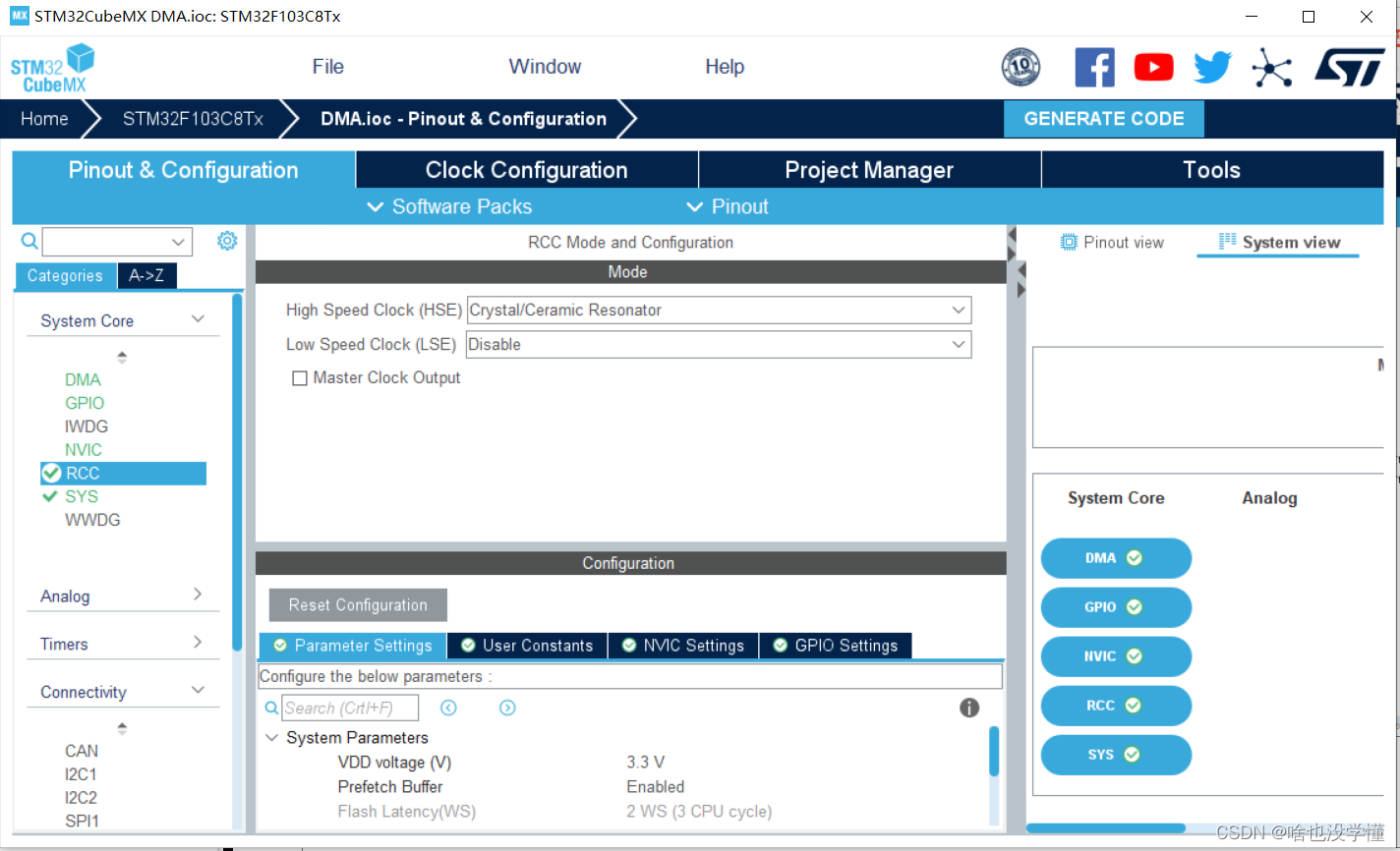Go to previous parameter search result arrow
1400x851 pixels.
point(448,708)
